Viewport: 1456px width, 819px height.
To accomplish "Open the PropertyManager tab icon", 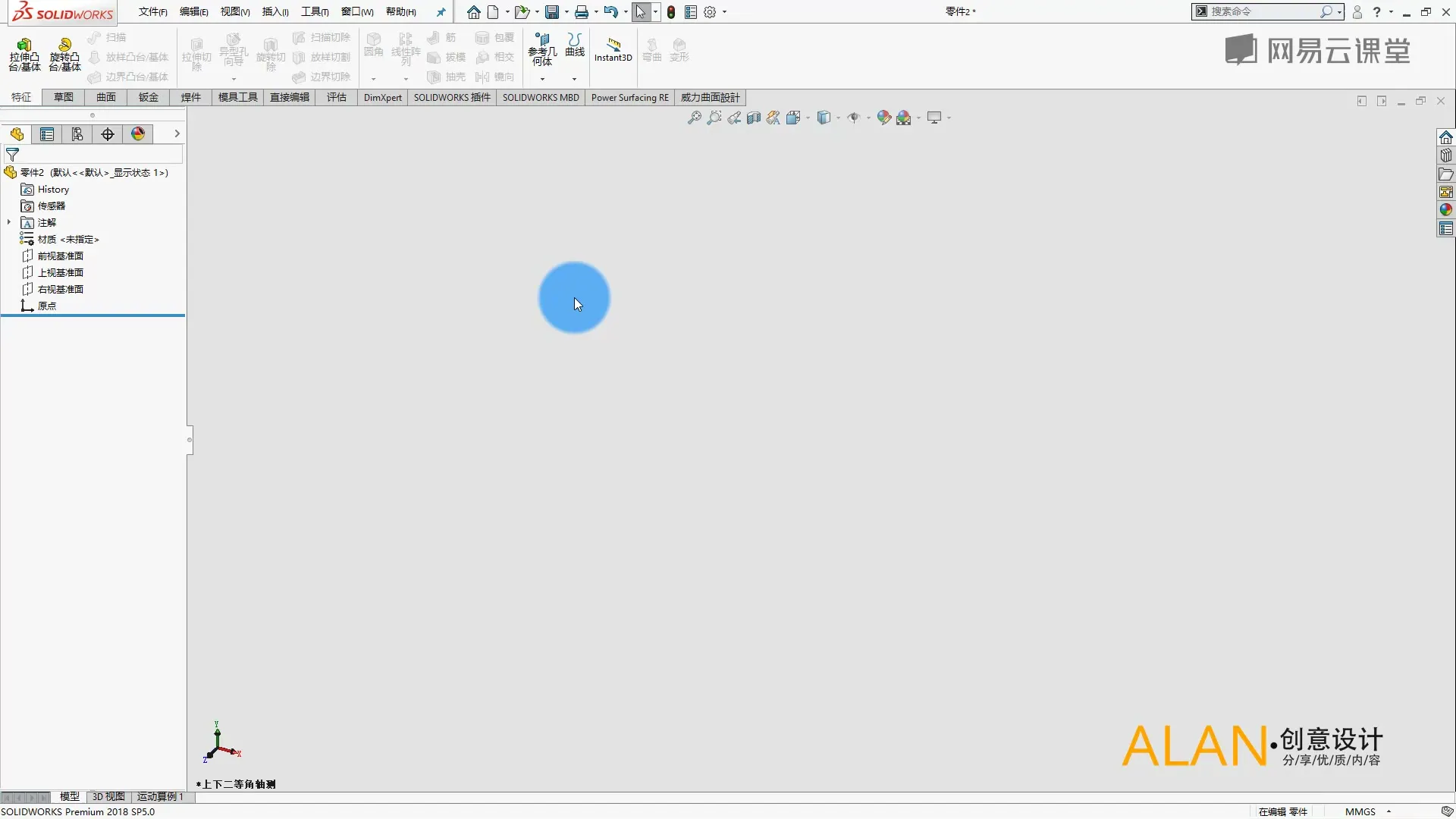I will 47,134.
